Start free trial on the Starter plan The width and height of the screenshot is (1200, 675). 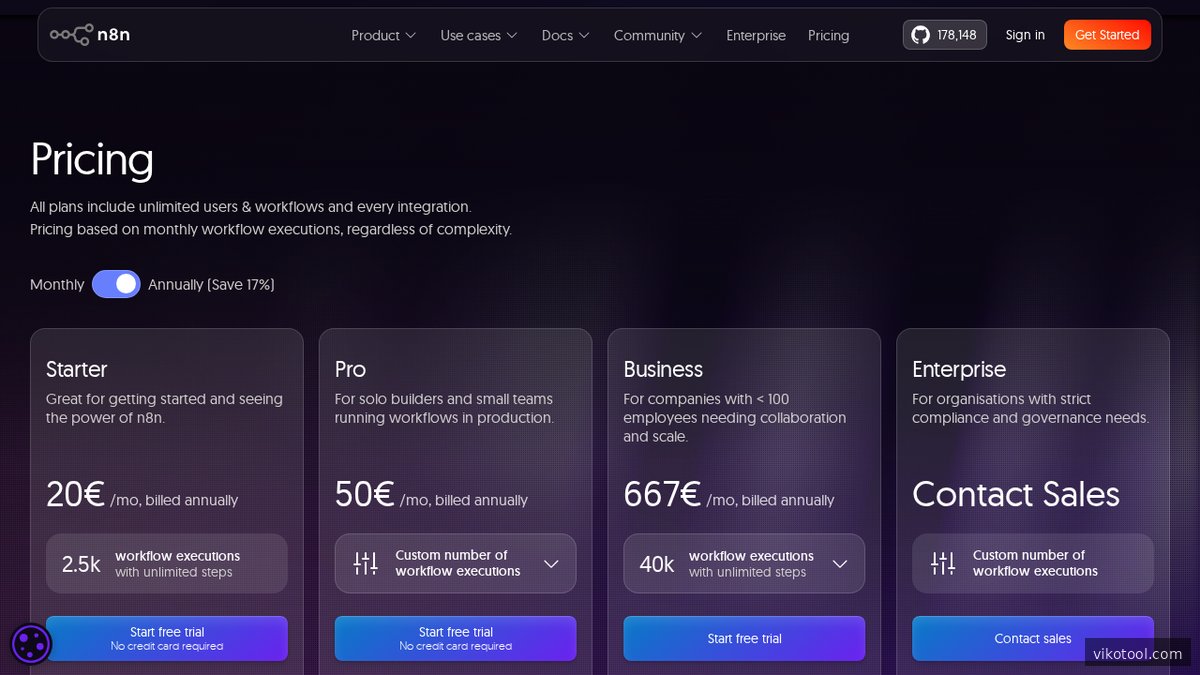[x=166, y=638]
